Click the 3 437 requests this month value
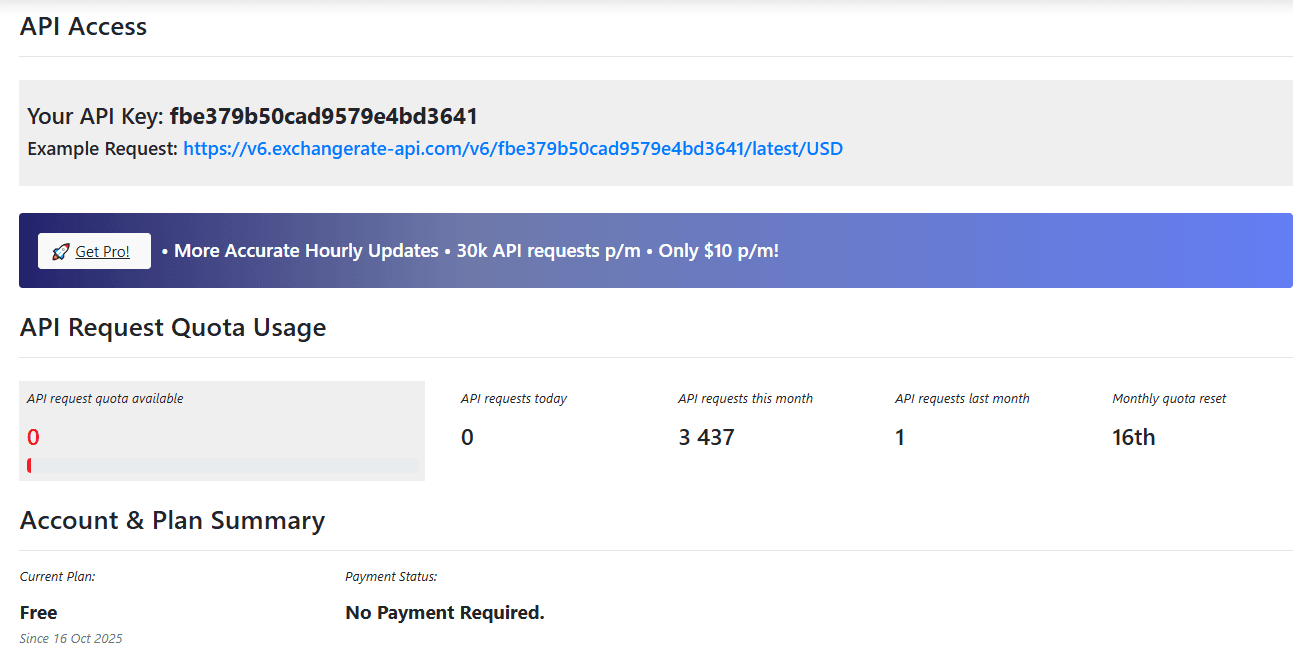This screenshot has width=1293, height=672. pyautogui.click(x=706, y=437)
